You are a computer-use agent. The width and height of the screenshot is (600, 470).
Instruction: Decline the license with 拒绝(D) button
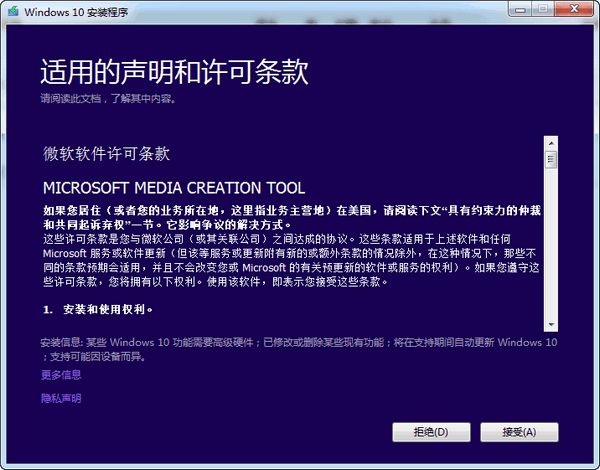(431, 432)
